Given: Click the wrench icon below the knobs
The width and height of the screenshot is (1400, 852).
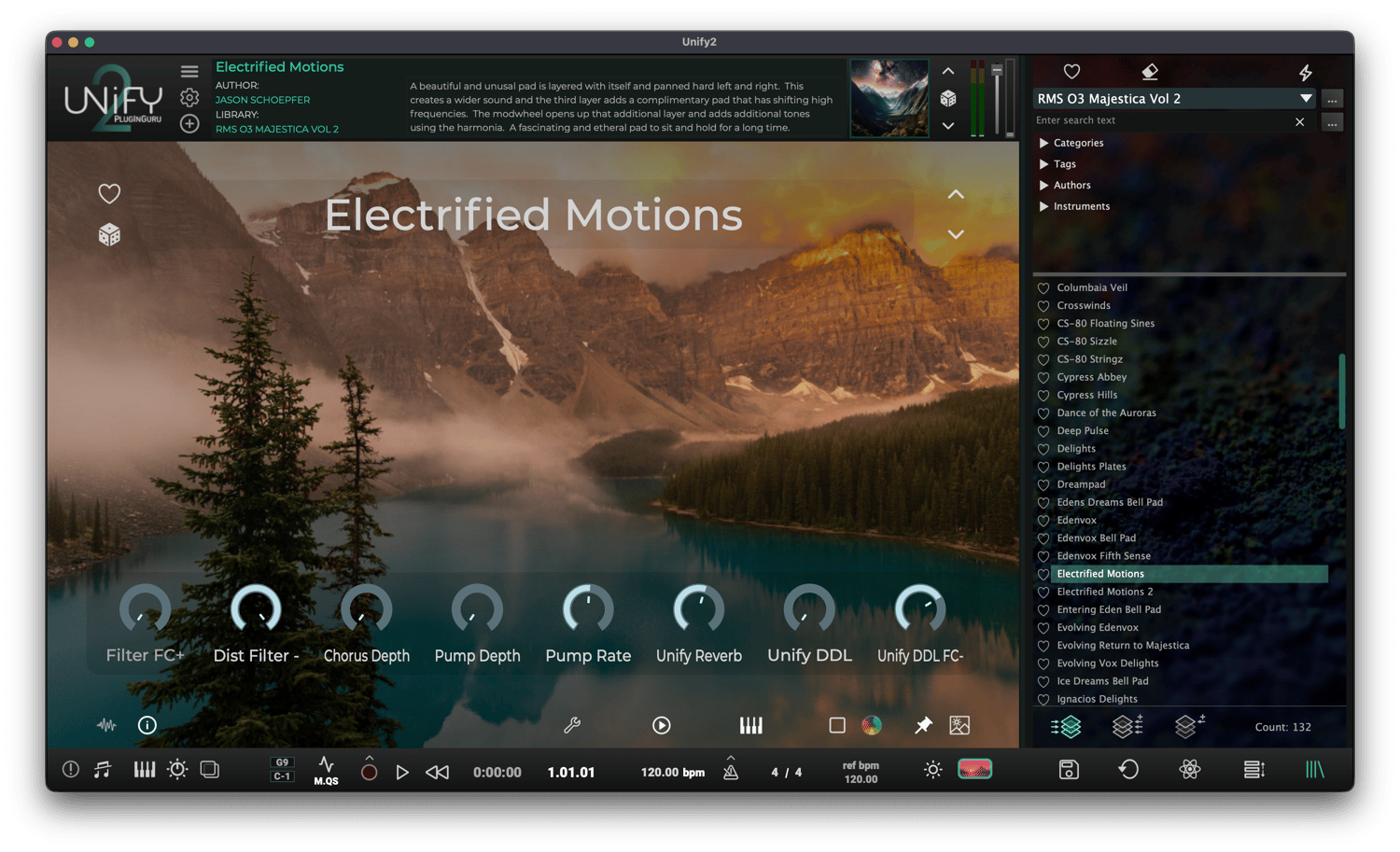Looking at the screenshot, I should (572, 725).
